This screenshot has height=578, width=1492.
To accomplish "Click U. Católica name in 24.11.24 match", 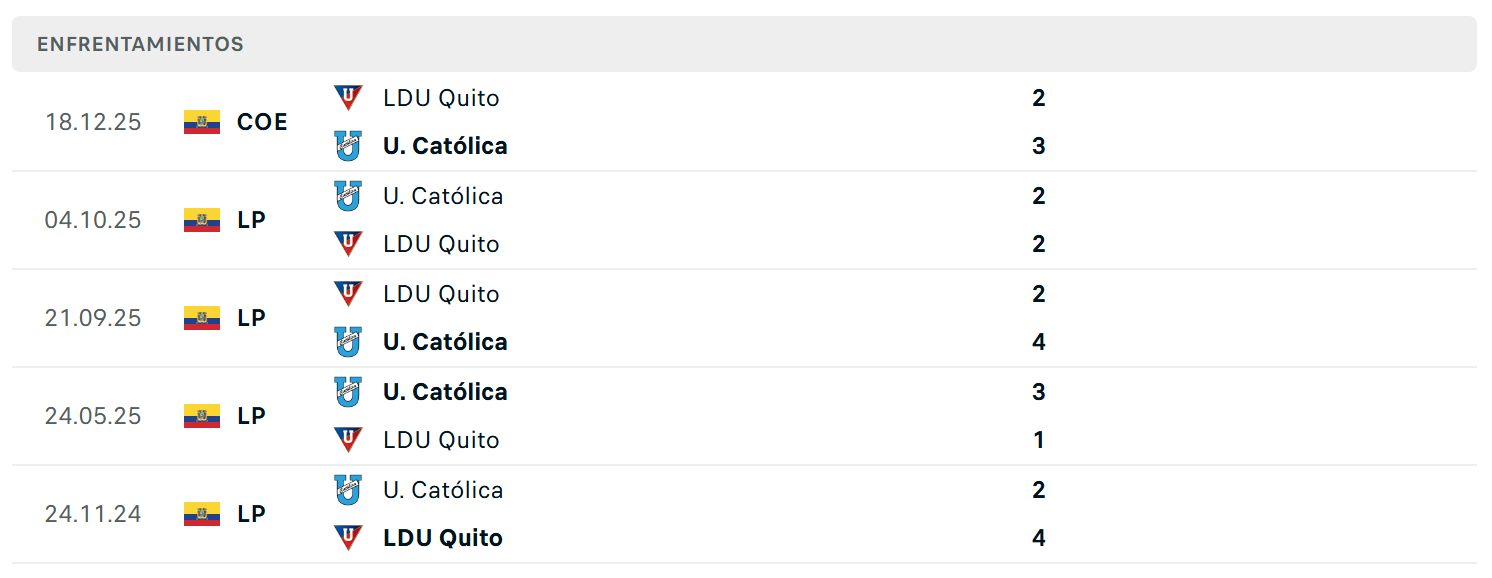I will tap(443, 490).
